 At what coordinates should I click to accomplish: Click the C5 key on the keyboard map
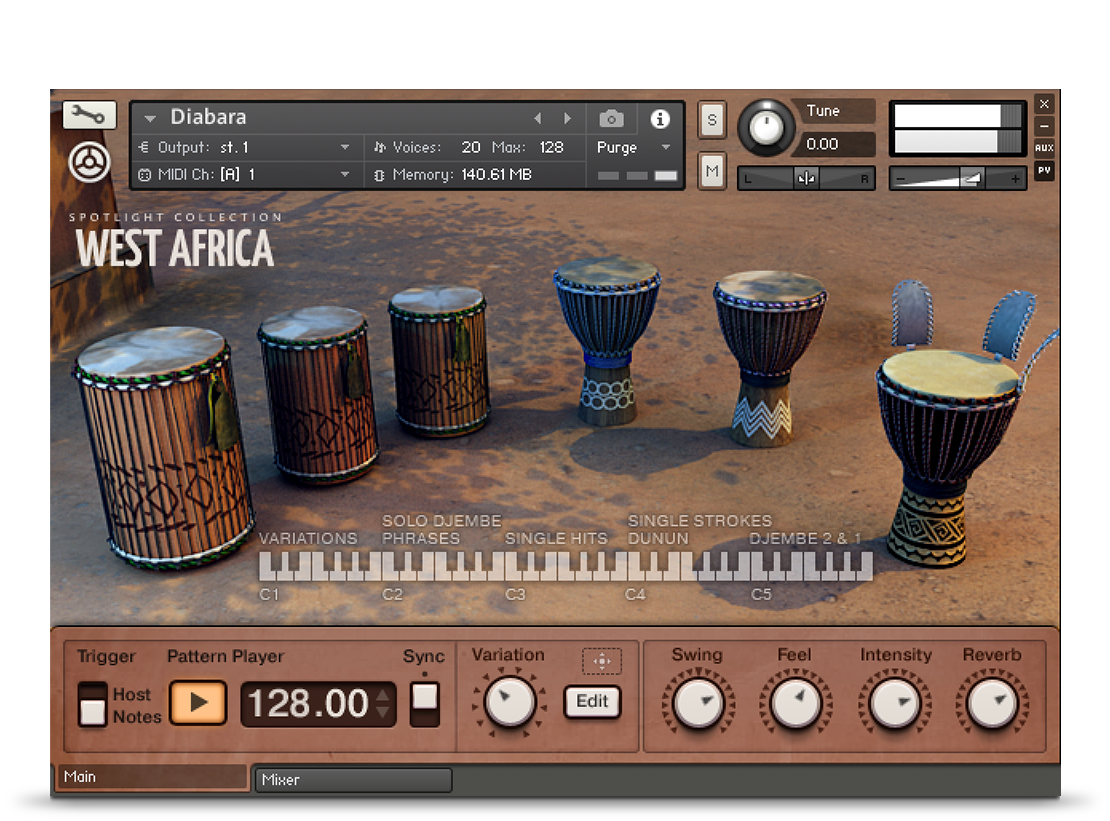coord(757,567)
